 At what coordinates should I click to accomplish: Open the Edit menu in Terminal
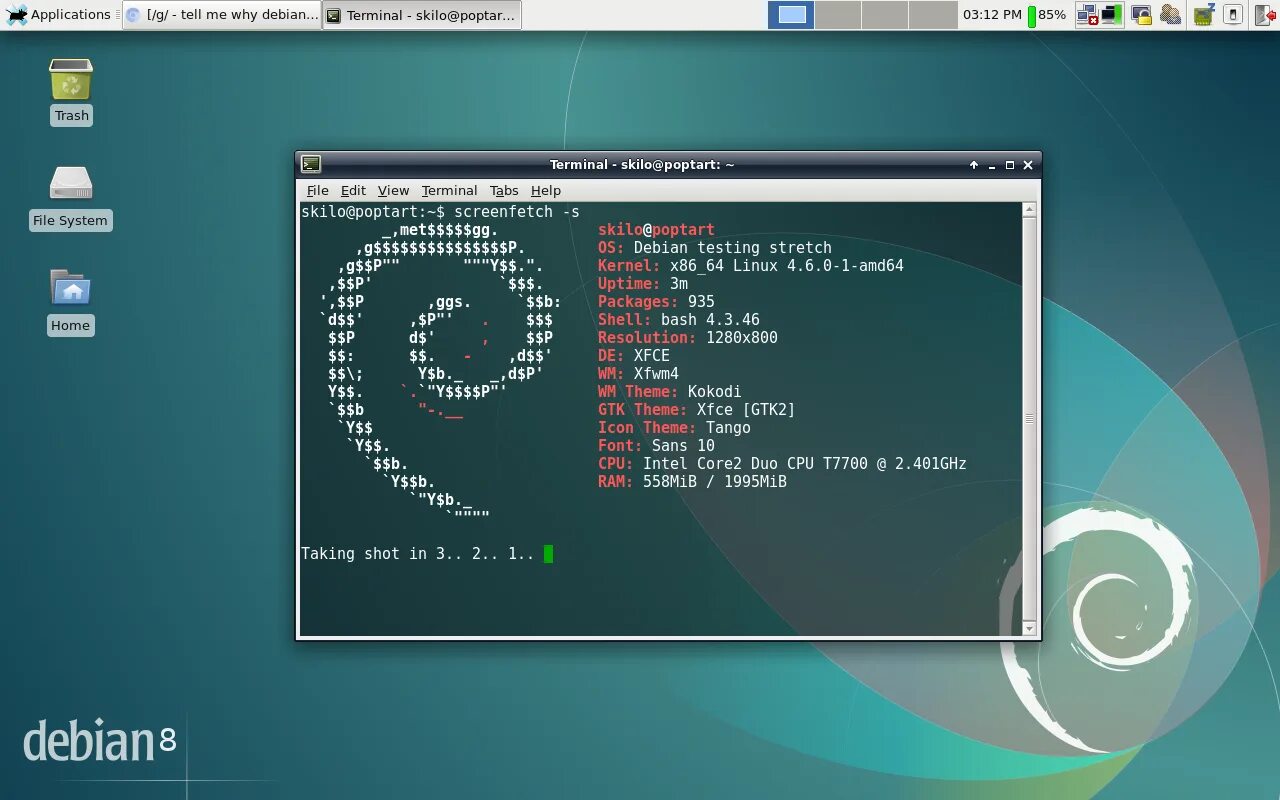[x=353, y=190]
